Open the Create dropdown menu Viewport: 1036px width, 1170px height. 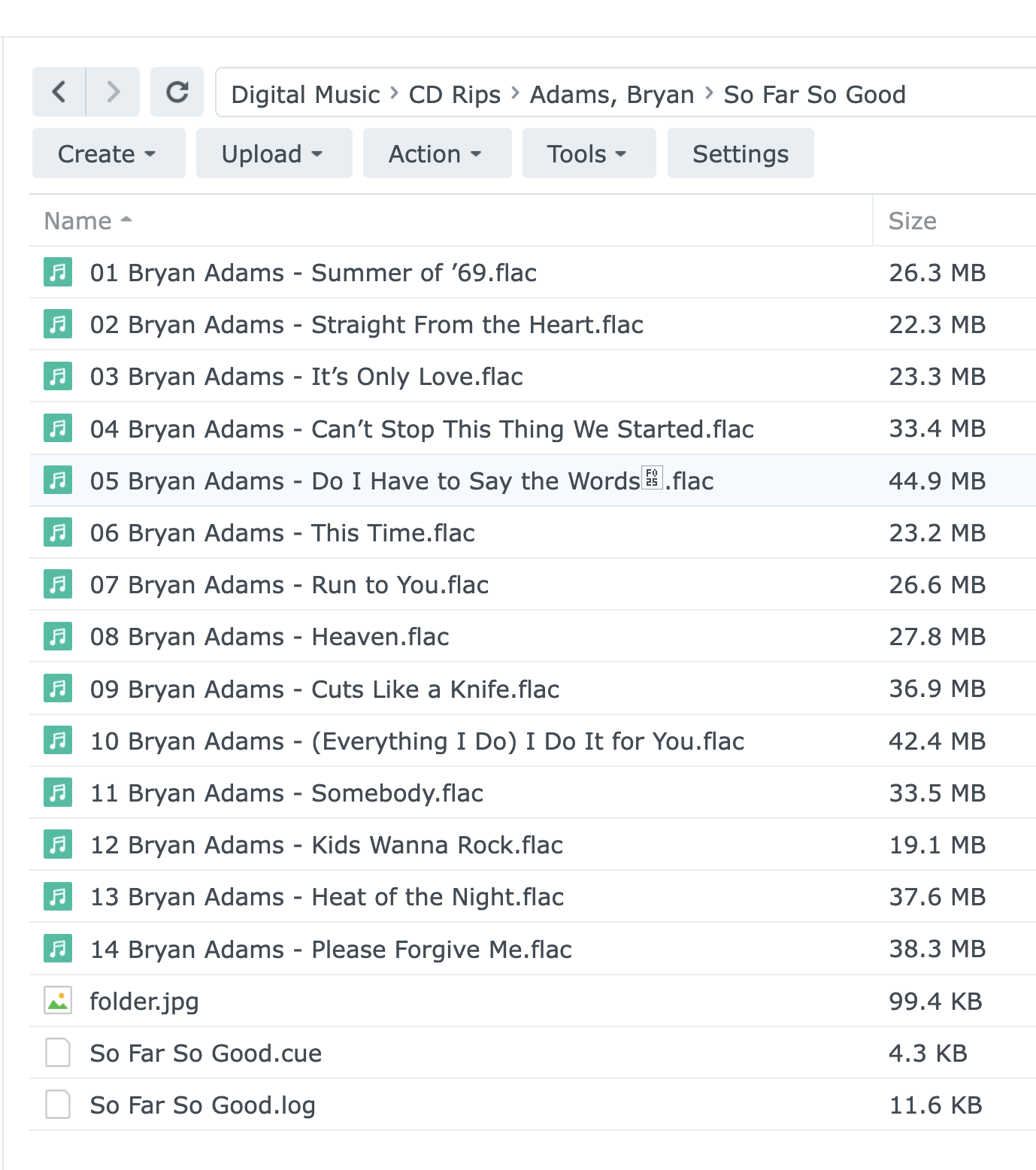(x=108, y=153)
